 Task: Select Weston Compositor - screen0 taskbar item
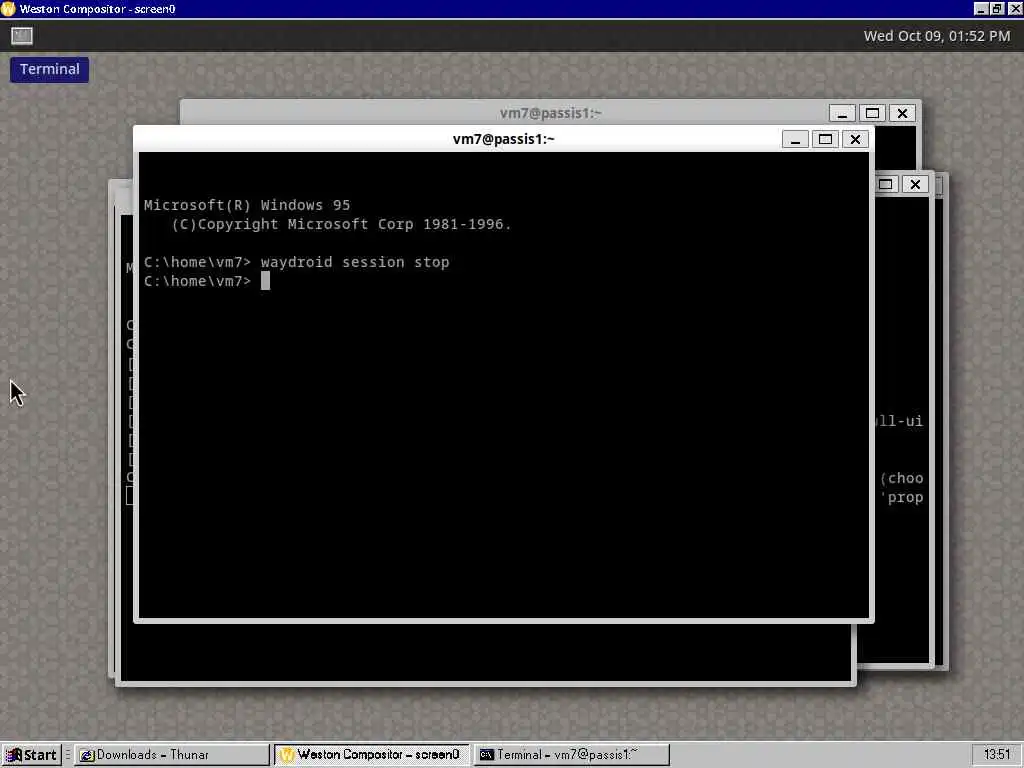tap(372, 755)
